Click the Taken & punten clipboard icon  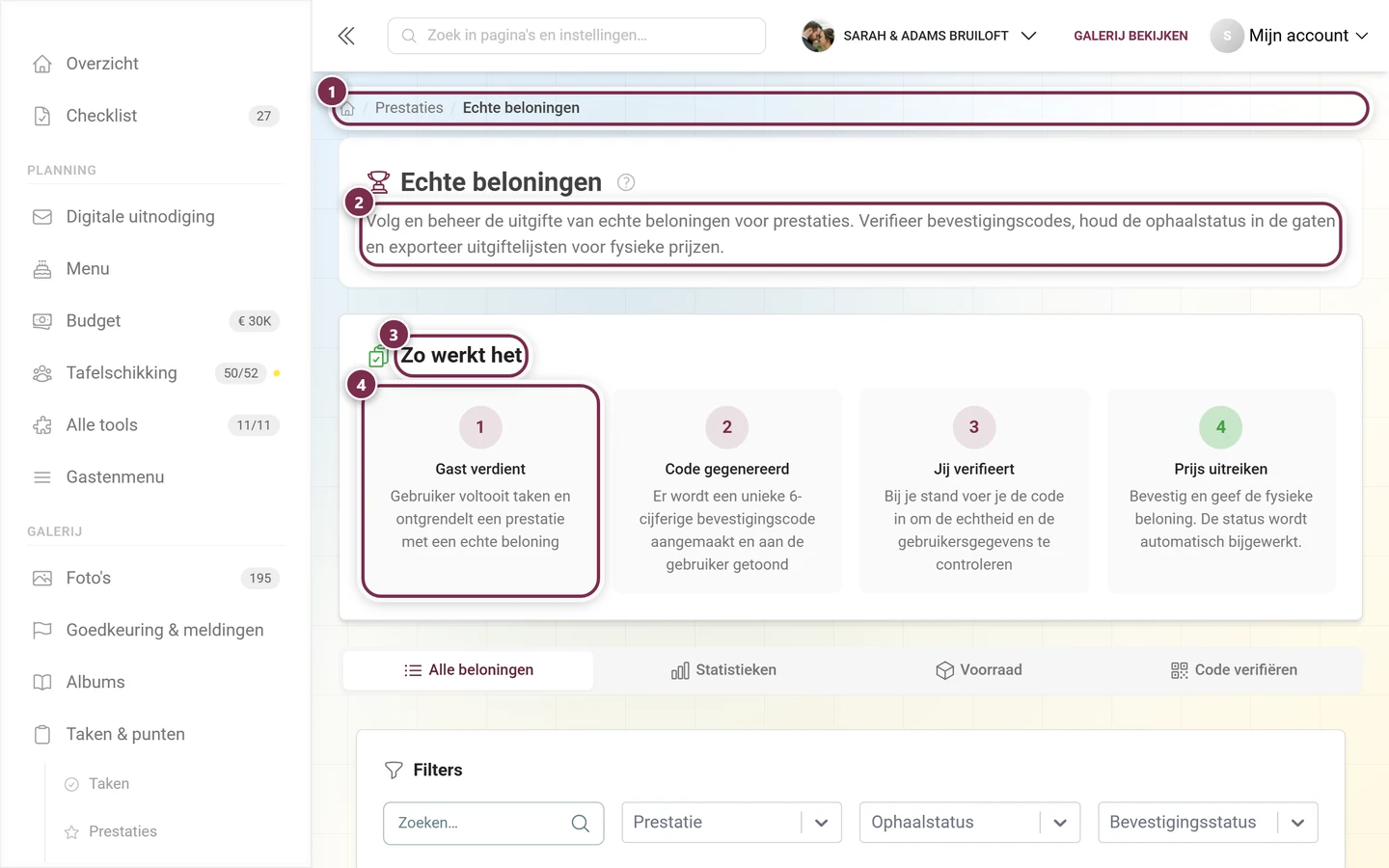coord(42,735)
